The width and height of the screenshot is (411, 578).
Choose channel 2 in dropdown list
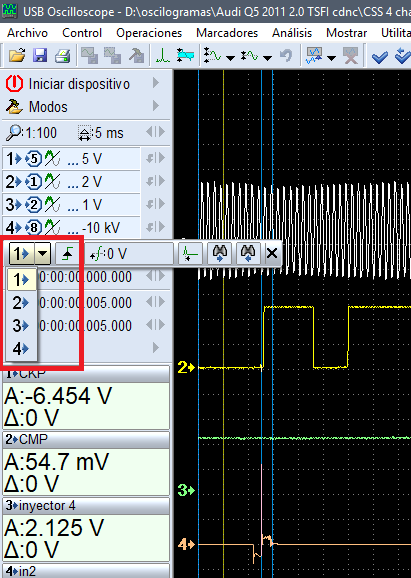22,303
